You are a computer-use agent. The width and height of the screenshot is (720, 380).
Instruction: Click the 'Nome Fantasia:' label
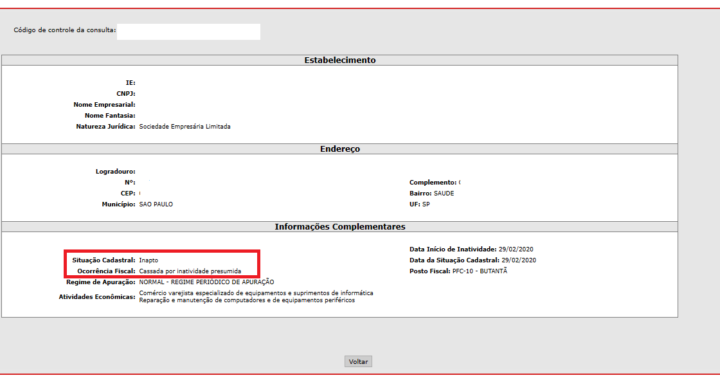[110, 116]
